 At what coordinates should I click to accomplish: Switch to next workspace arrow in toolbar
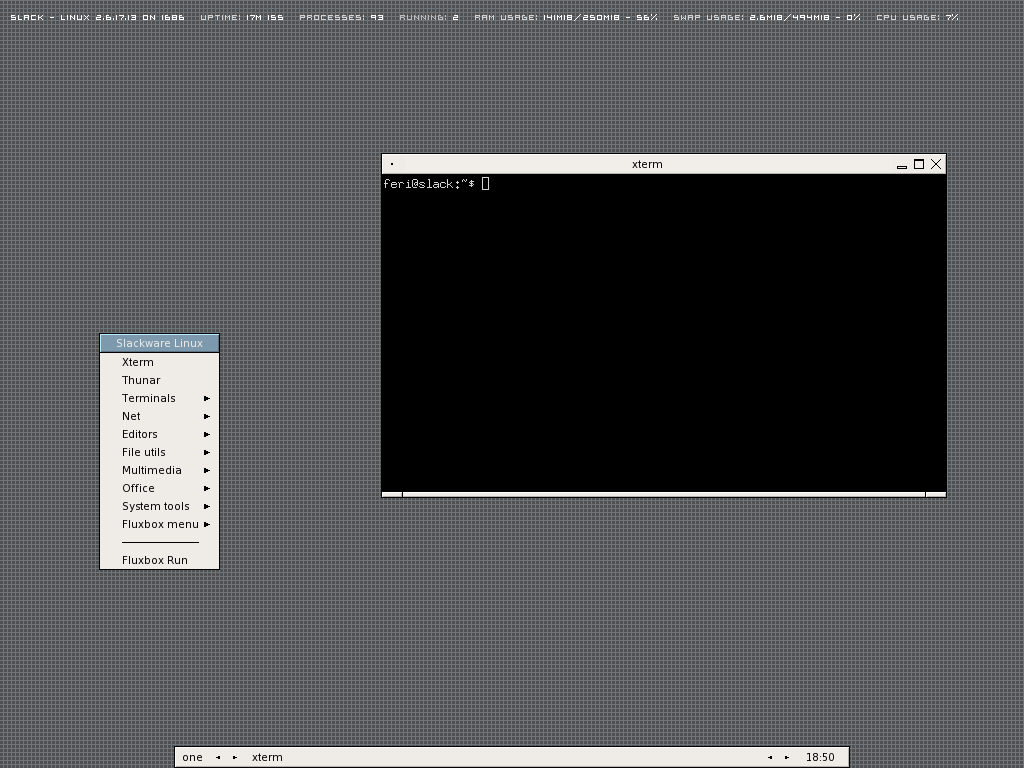235,758
